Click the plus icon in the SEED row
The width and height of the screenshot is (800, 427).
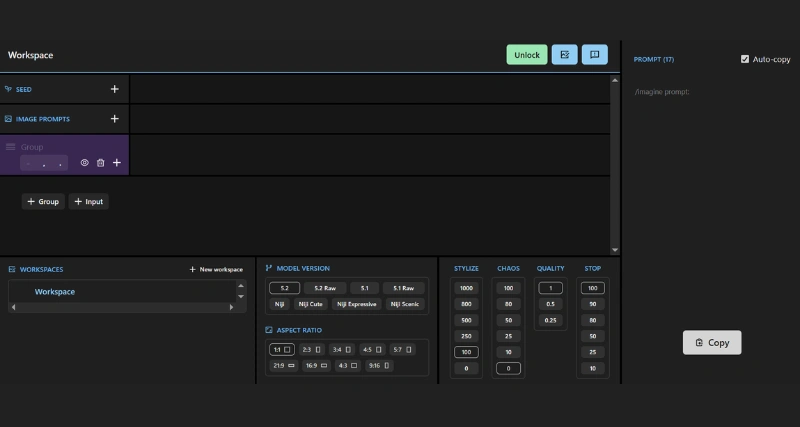click(114, 89)
